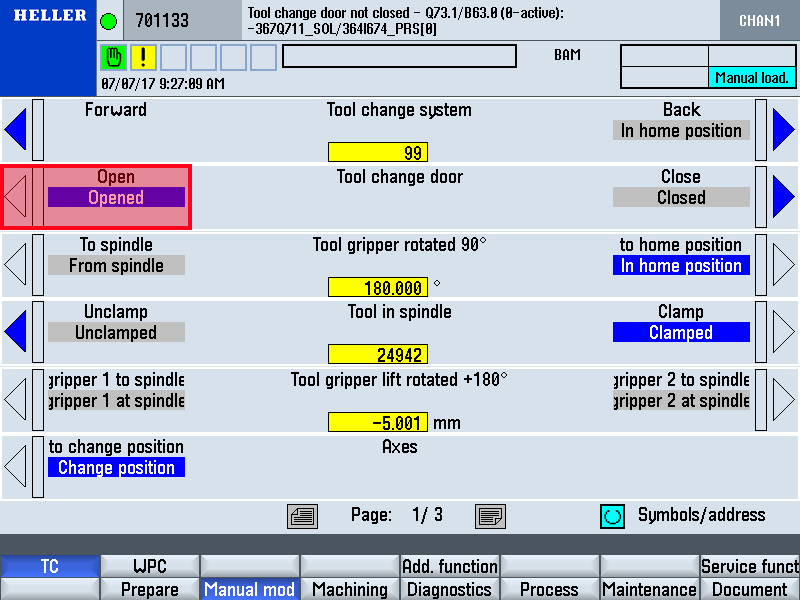Viewport: 800px width, 600px height.
Task: Open the Service functions softkey
Action: point(749,566)
